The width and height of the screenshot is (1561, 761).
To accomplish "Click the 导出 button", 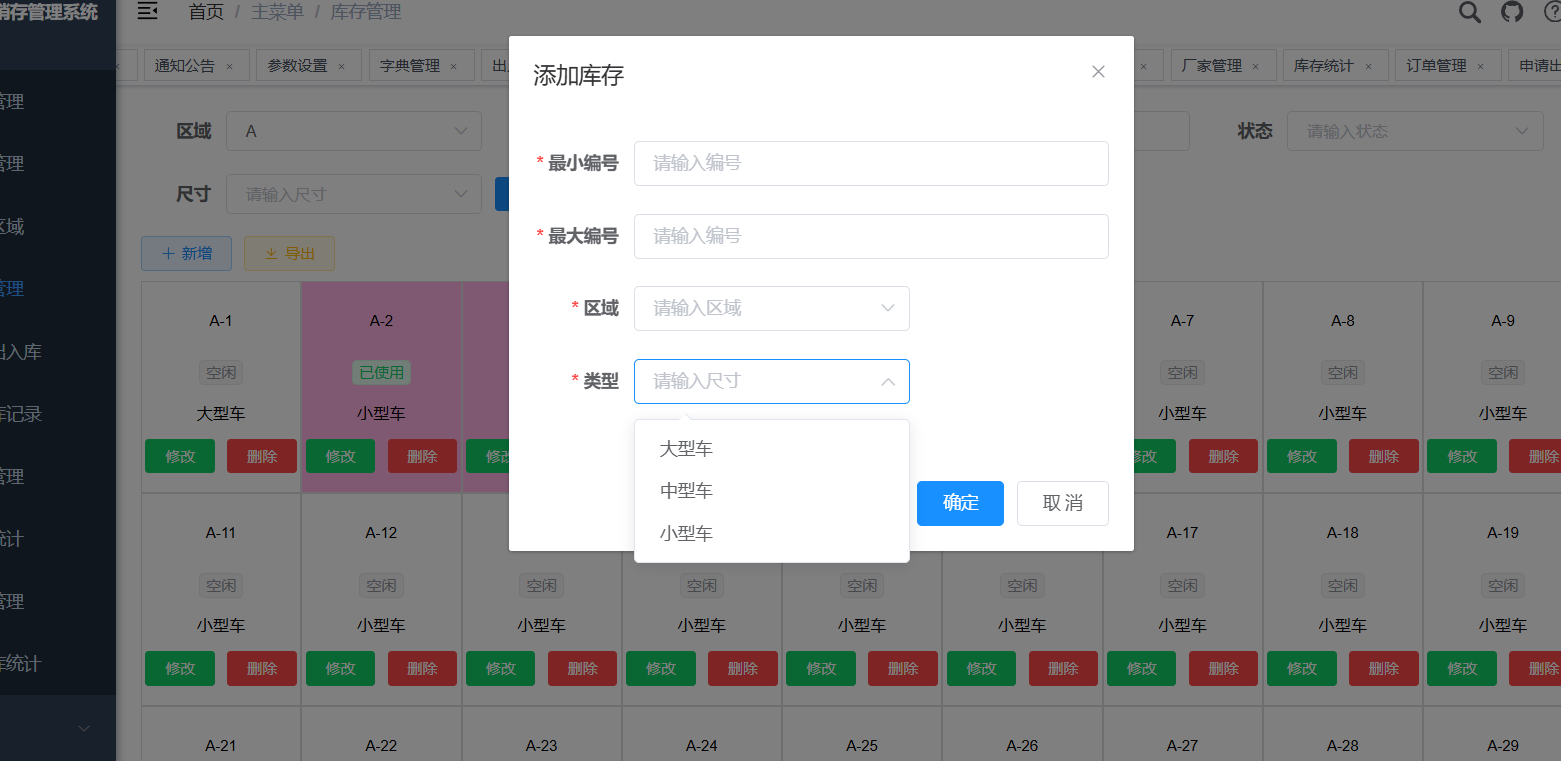I will pyautogui.click(x=289, y=254).
